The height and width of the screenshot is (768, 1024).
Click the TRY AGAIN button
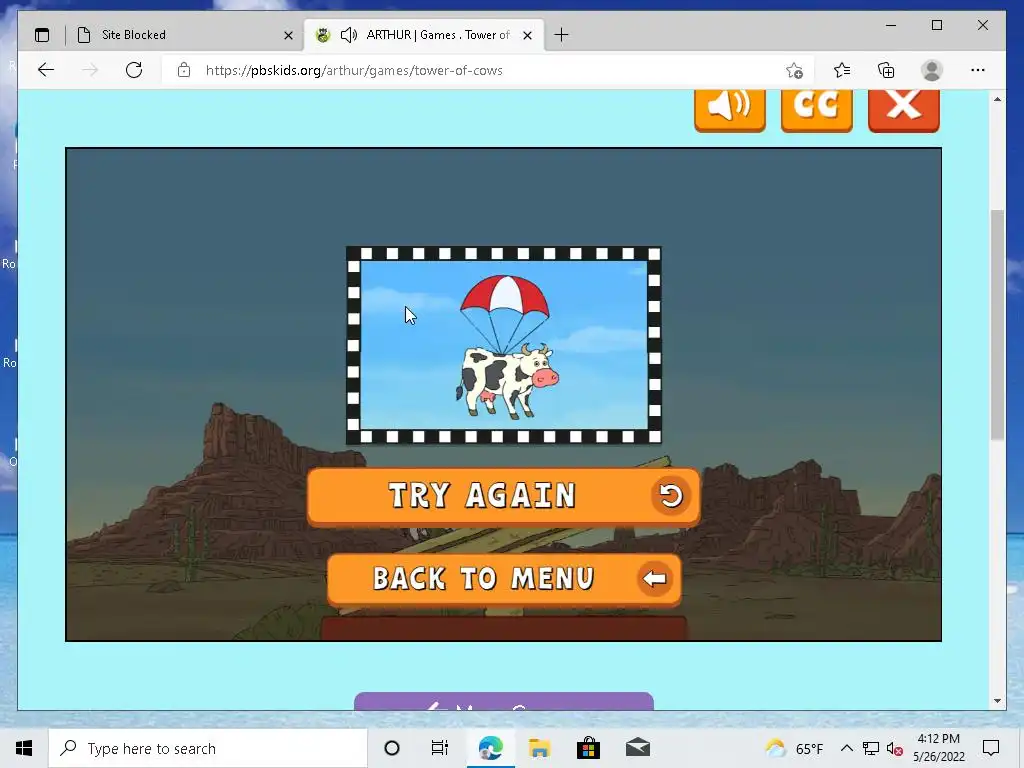[x=503, y=496]
